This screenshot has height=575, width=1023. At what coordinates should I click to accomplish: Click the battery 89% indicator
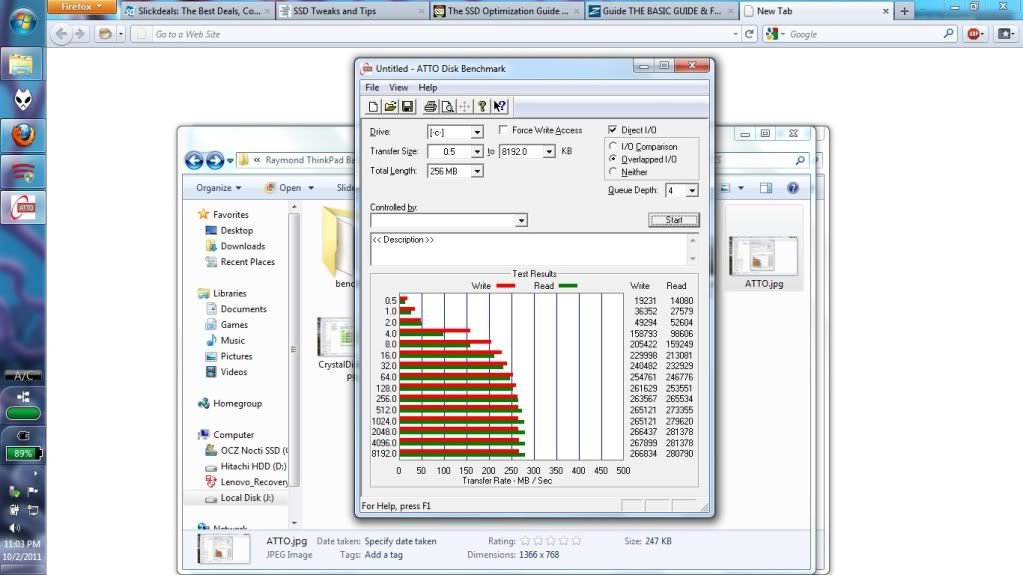click(x=23, y=453)
